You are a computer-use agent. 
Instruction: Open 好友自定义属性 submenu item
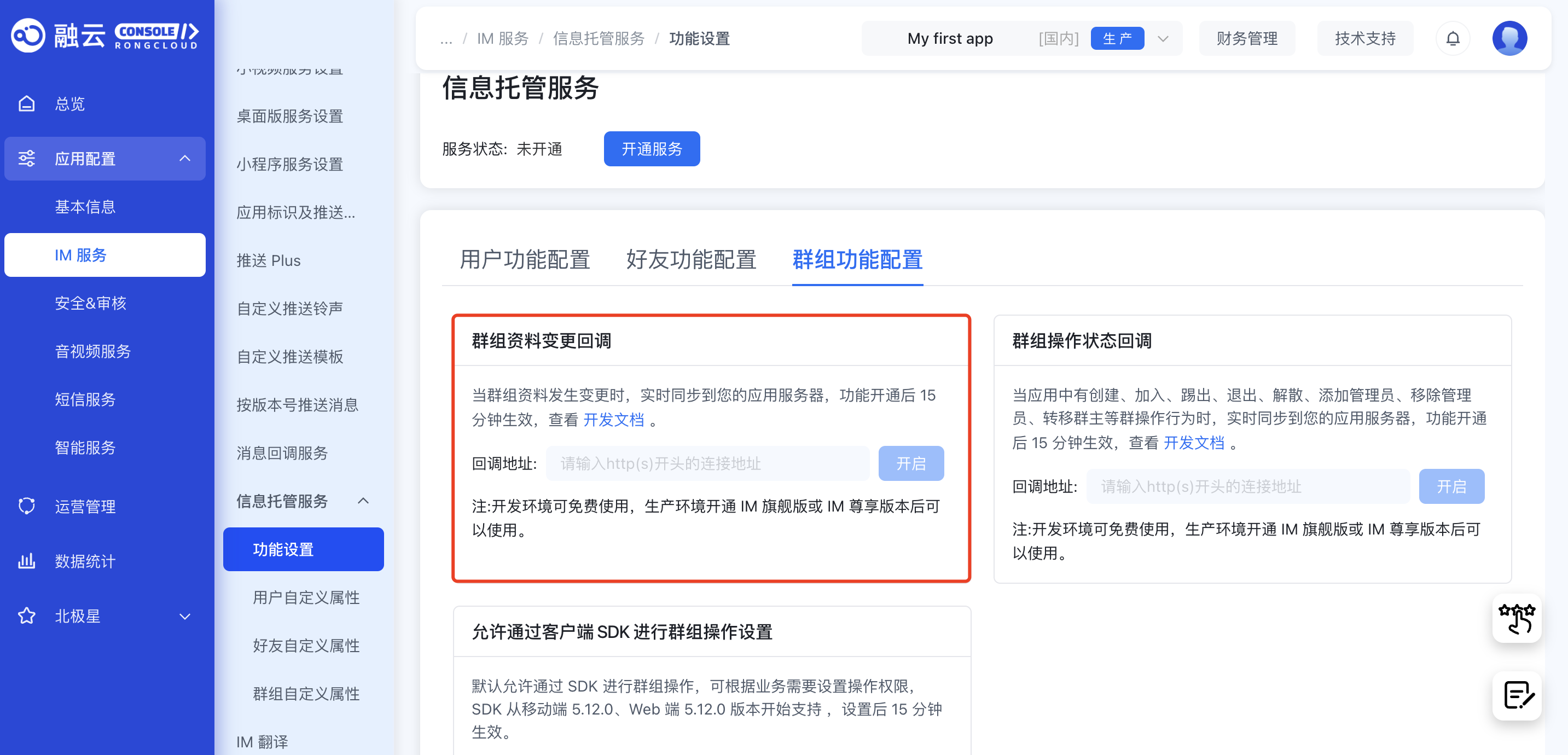306,646
